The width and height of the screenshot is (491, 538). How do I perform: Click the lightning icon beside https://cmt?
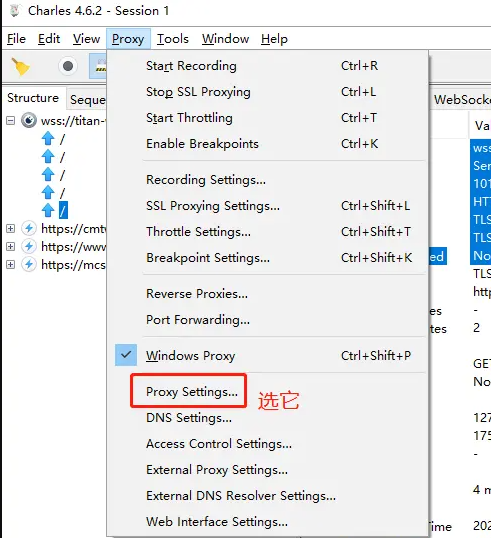point(29,228)
